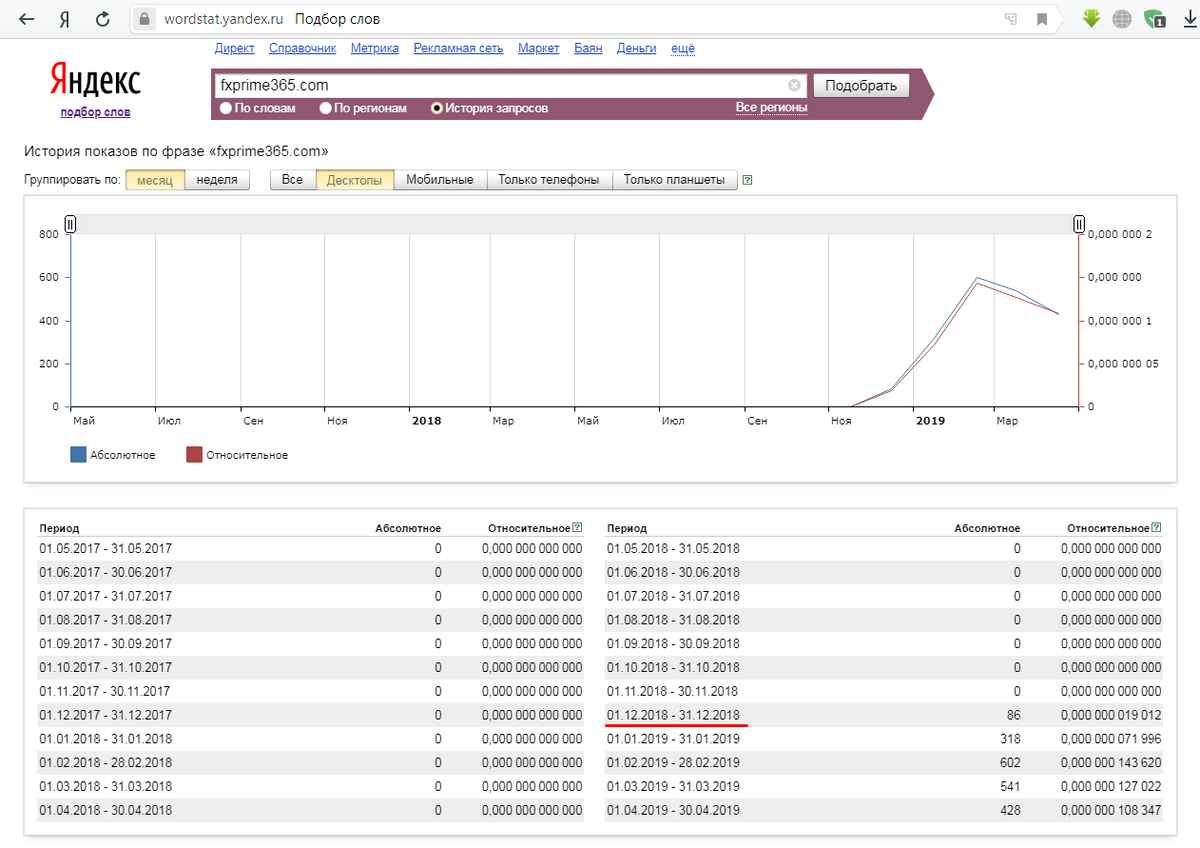Click the Подобрать button
This screenshot has width=1200, height=848.
pyautogui.click(x=861, y=85)
